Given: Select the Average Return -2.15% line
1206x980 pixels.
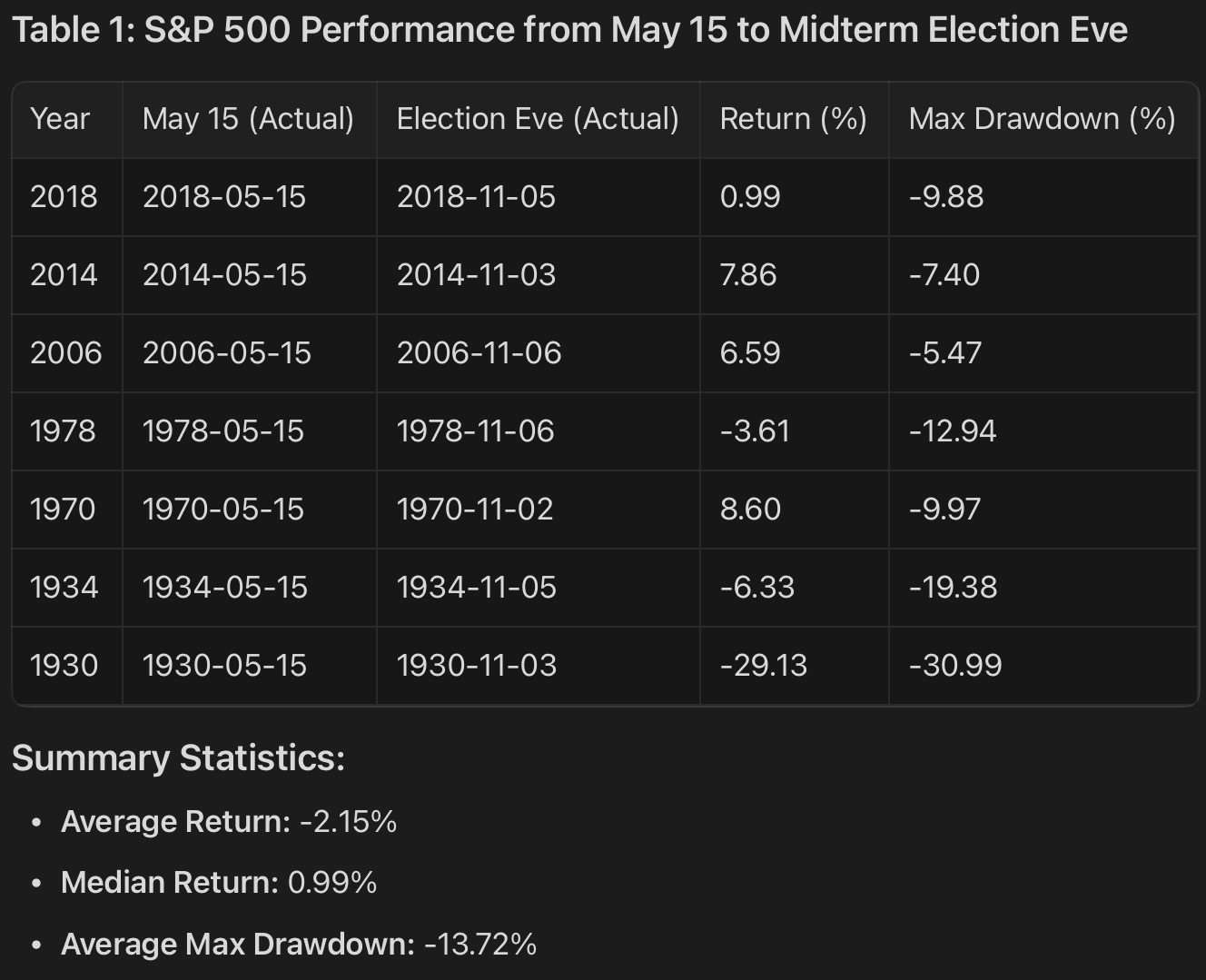Looking at the screenshot, I should tap(229, 821).
